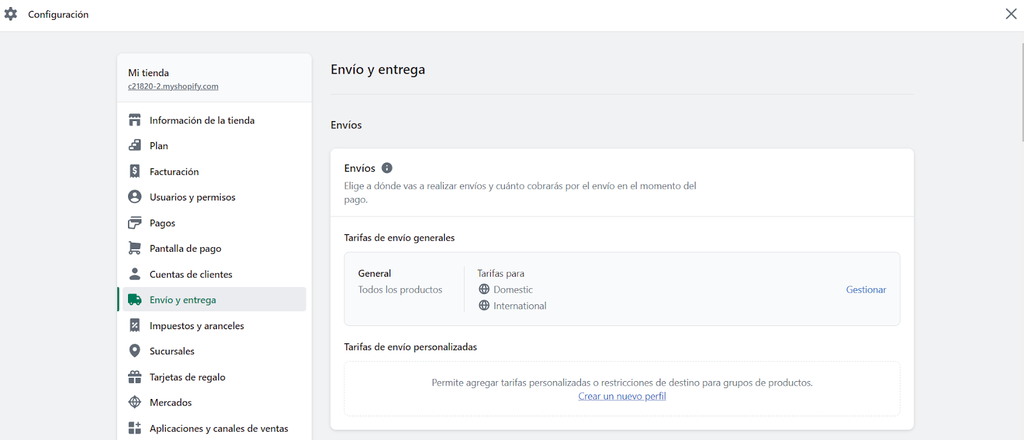The image size is (1024, 440).
Task: Click the Envíos info circle icon
Action: tap(387, 168)
